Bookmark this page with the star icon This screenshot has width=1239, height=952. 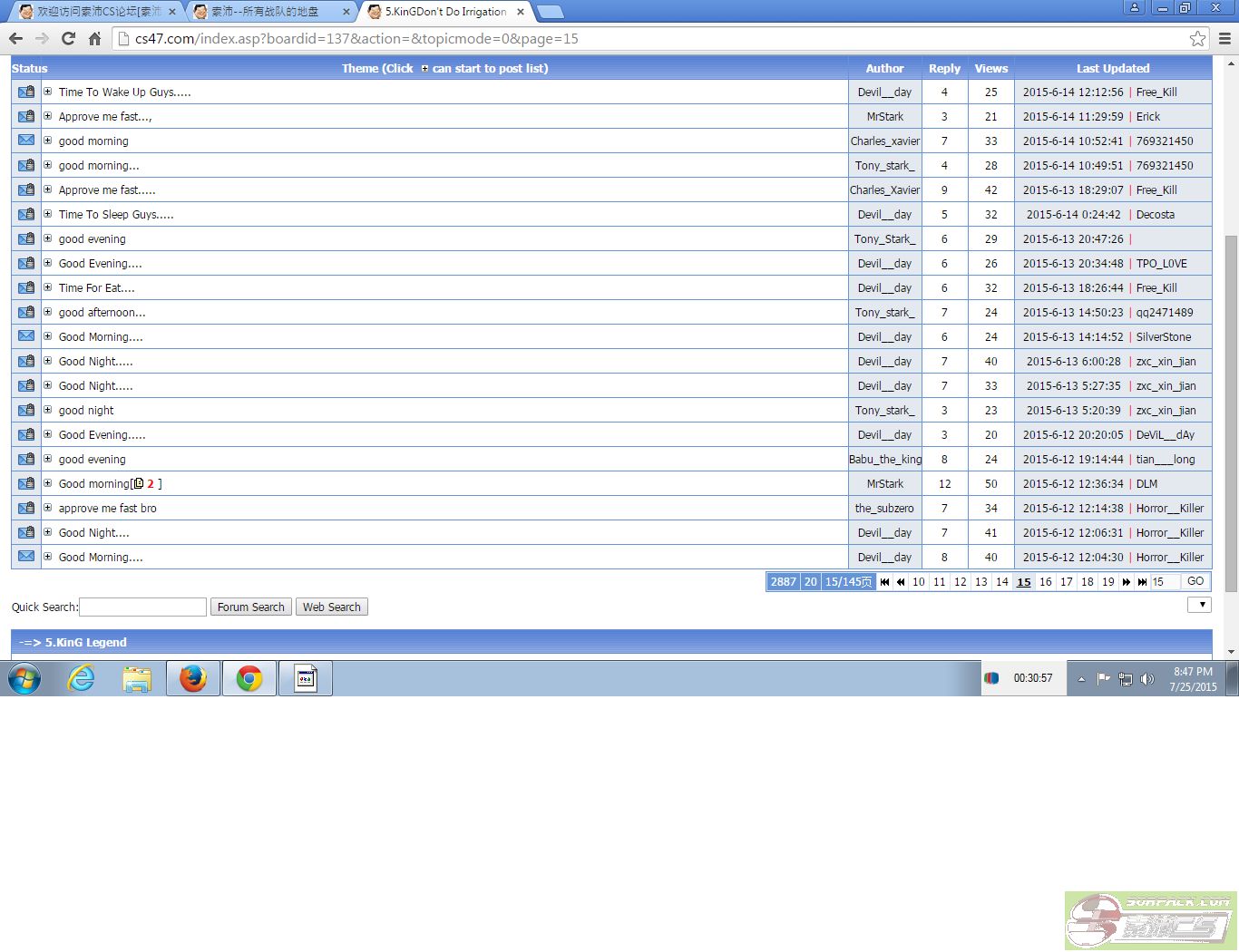tap(1197, 38)
